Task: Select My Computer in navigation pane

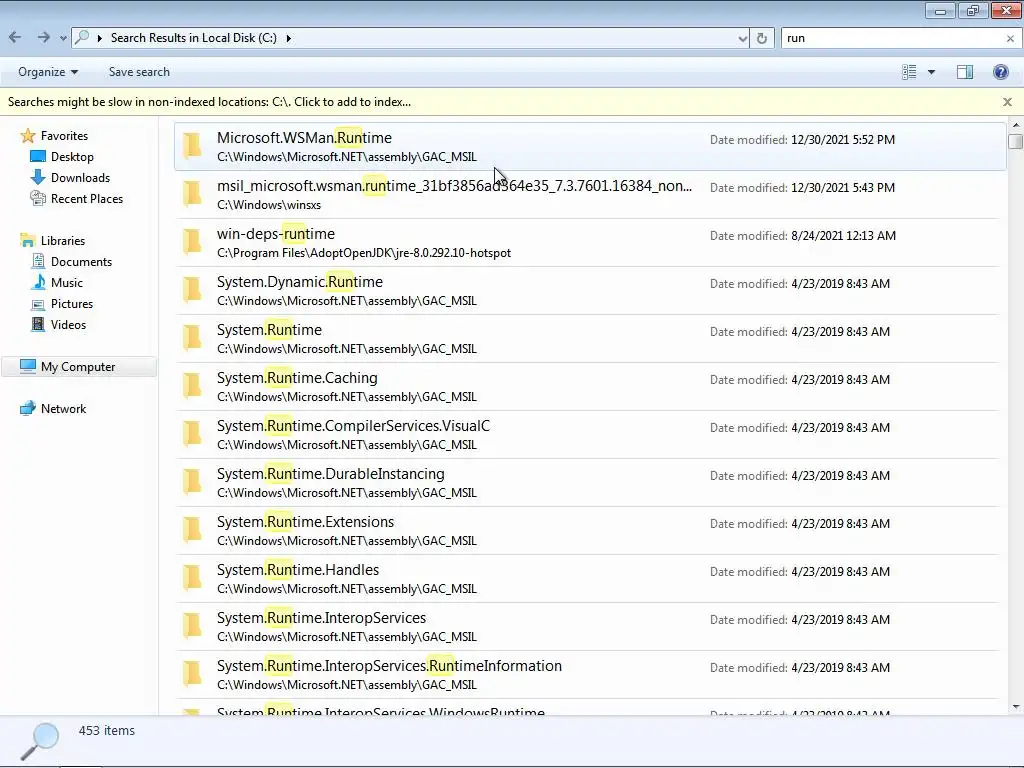Action: click(78, 367)
